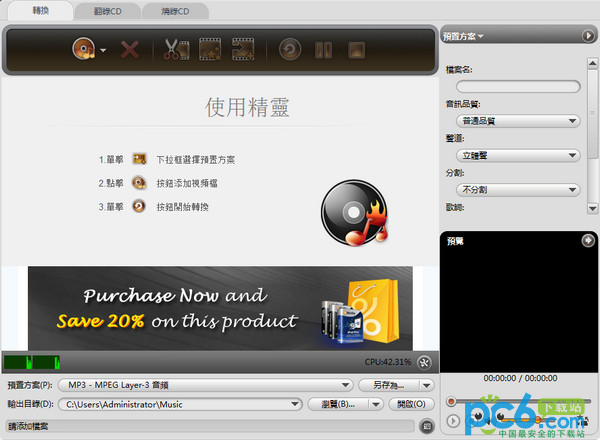Click the red X remove icon
This screenshot has width=600, height=440.
130,50
